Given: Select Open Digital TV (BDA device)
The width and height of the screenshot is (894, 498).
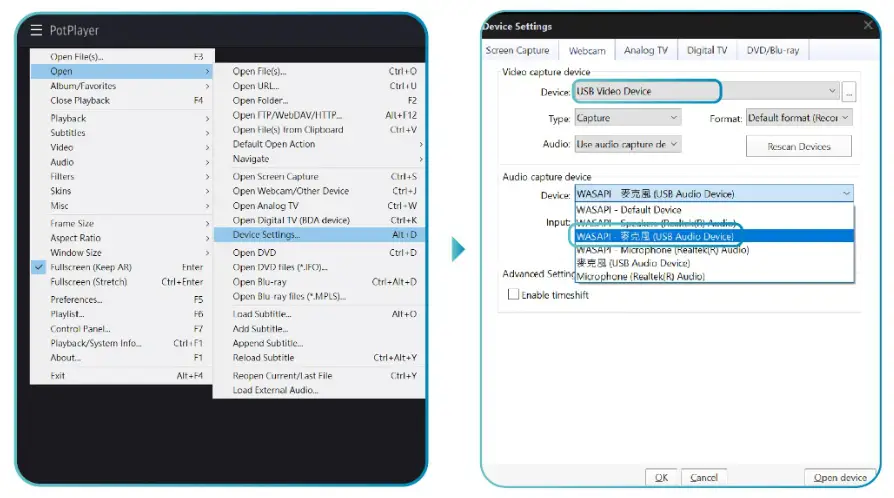Looking at the screenshot, I should (x=319, y=220).
